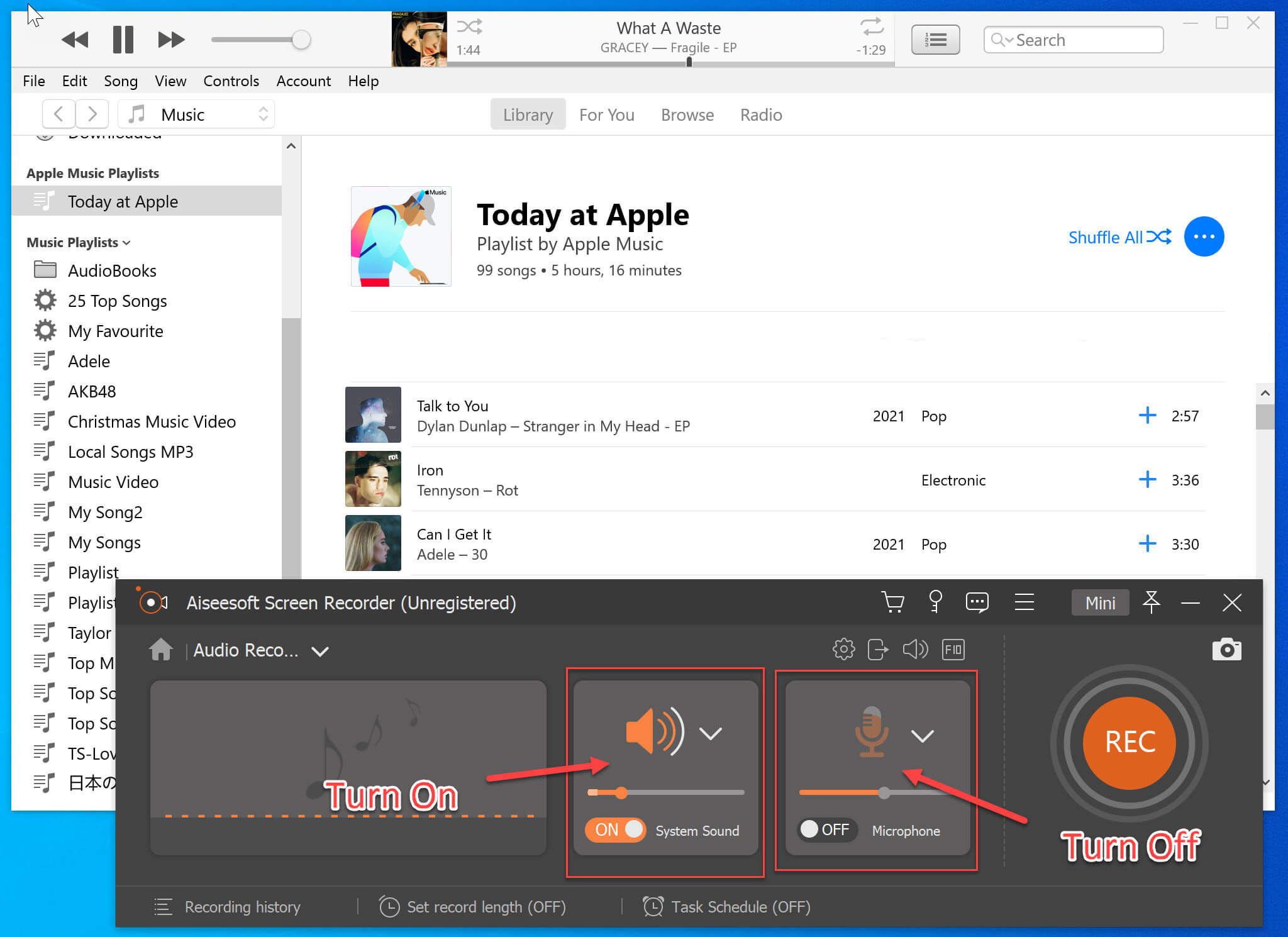The height and width of the screenshot is (937, 1288).
Task: Open the blue three-dot more options button
Action: pyautogui.click(x=1204, y=236)
